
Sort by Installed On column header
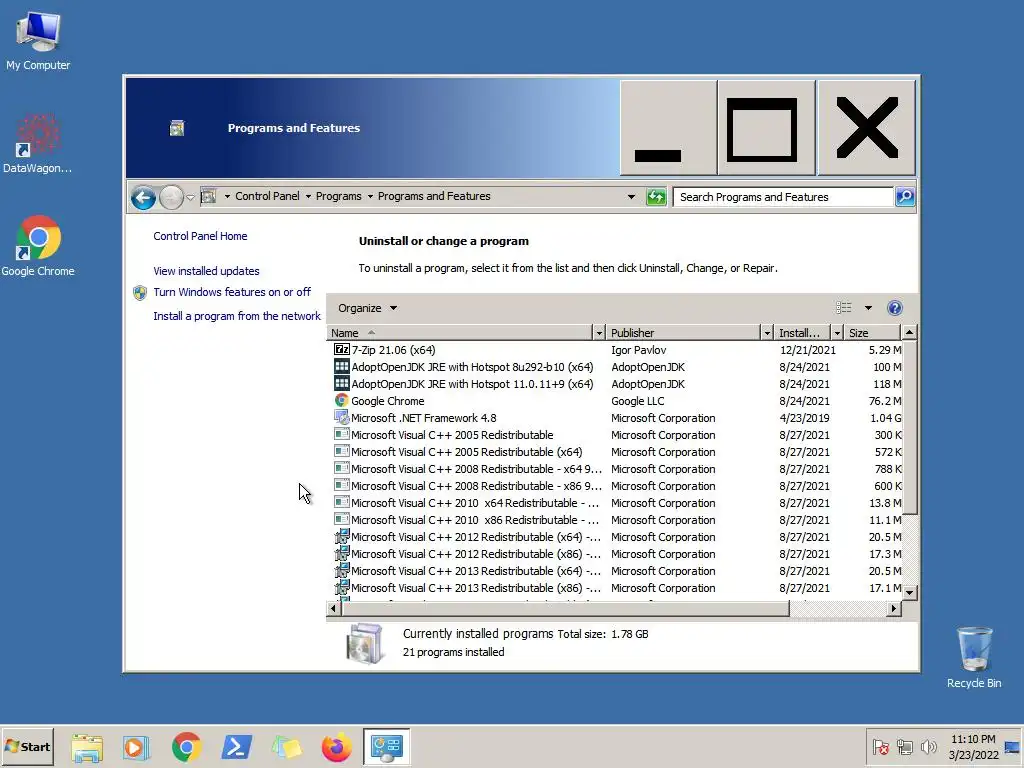(x=802, y=332)
